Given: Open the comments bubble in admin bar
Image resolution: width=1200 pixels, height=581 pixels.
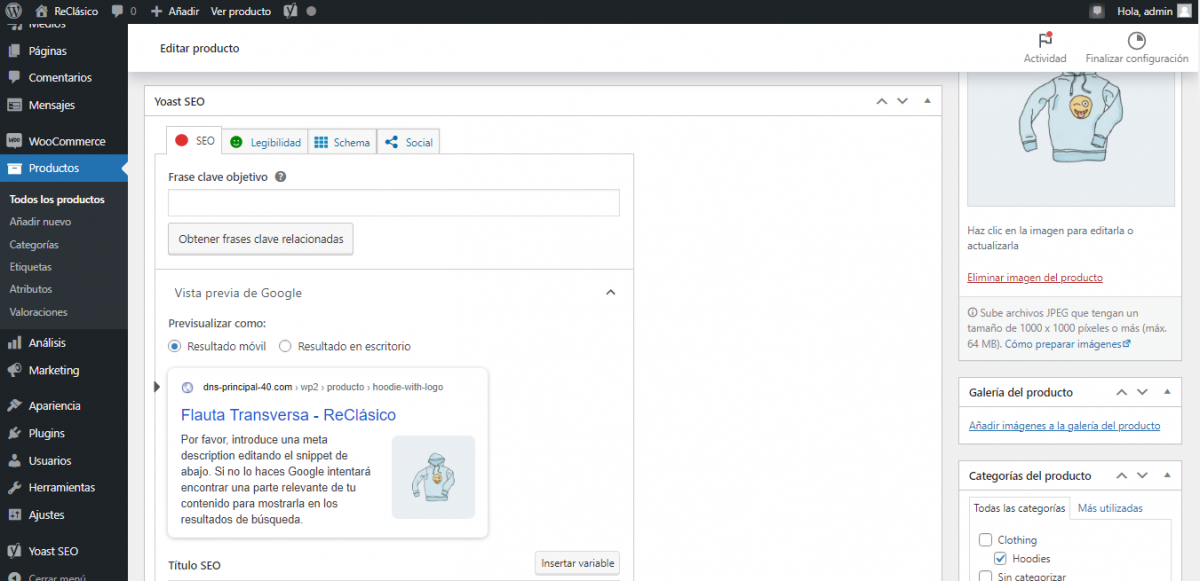Looking at the screenshot, I should coord(118,11).
